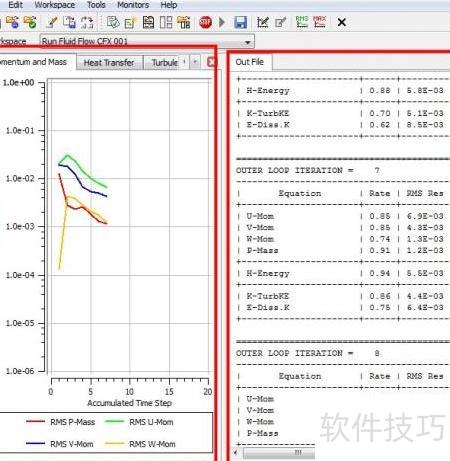Click the tab scroll right arrow
This screenshot has height=461, width=450.
click(x=195, y=62)
